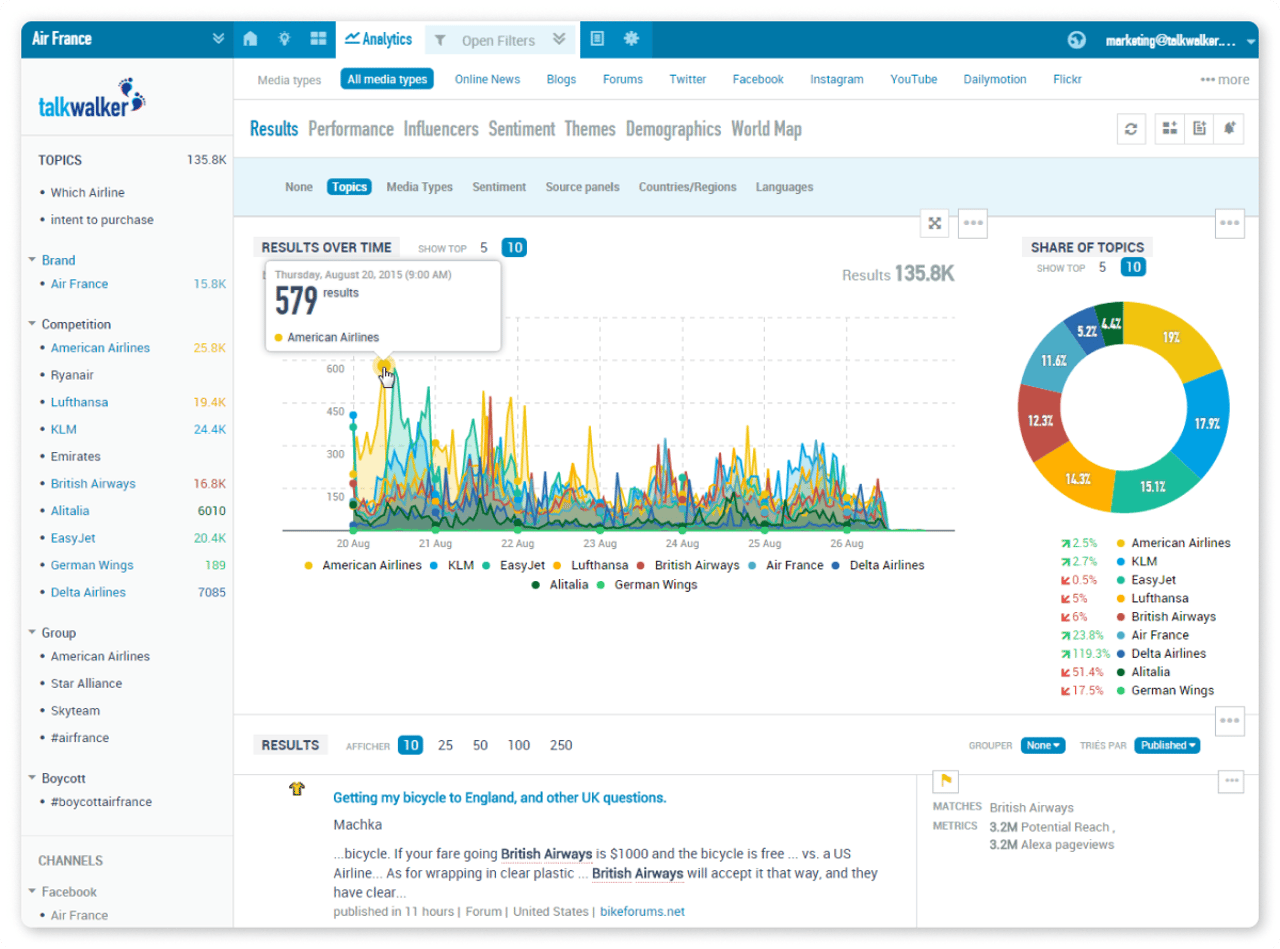1280x949 pixels.
Task: Click the refresh icon near Results tabs
Action: tap(1131, 128)
